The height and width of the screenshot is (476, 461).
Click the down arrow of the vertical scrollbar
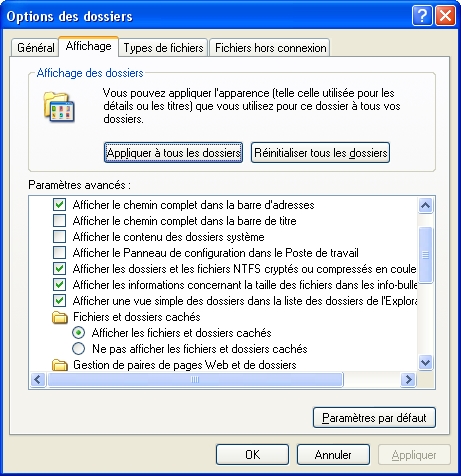pyautogui.click(x=425, y=362)
